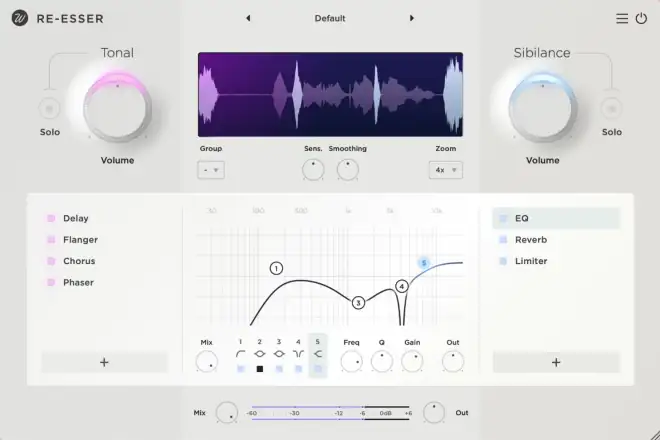
Task: Open the Default preset name
Action: (330, 19)
